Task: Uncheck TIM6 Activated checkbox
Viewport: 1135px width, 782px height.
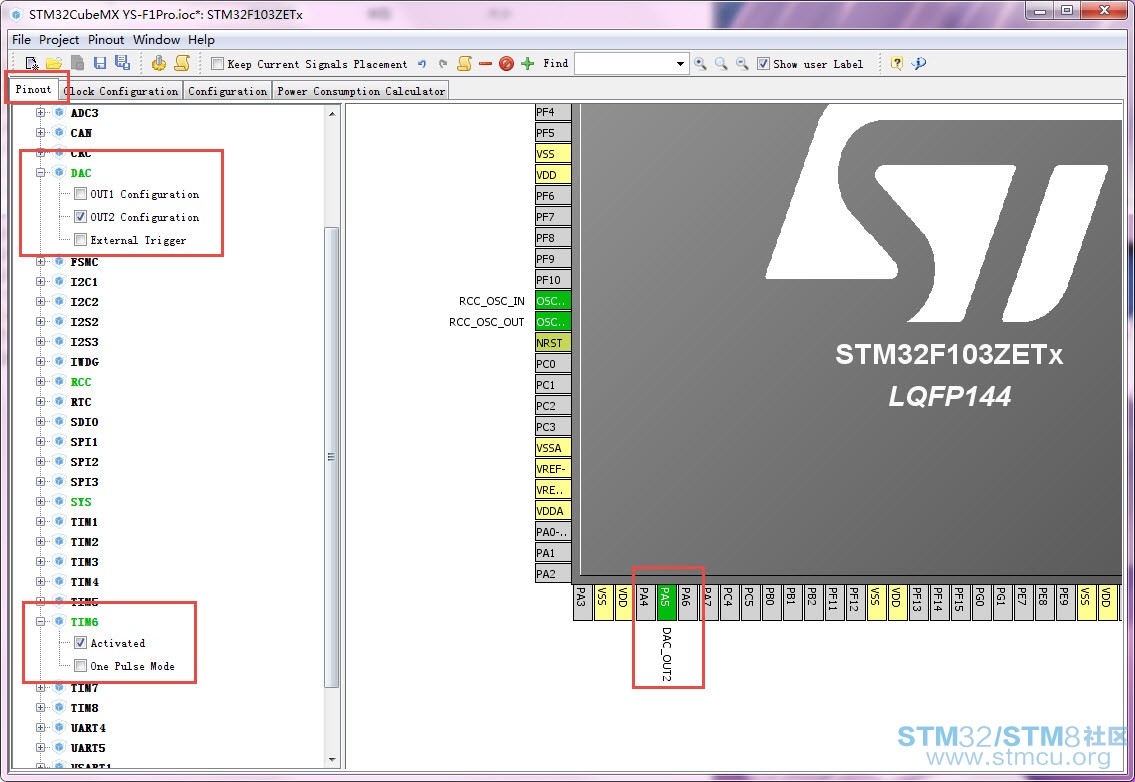Action: (x=80, y=643)
